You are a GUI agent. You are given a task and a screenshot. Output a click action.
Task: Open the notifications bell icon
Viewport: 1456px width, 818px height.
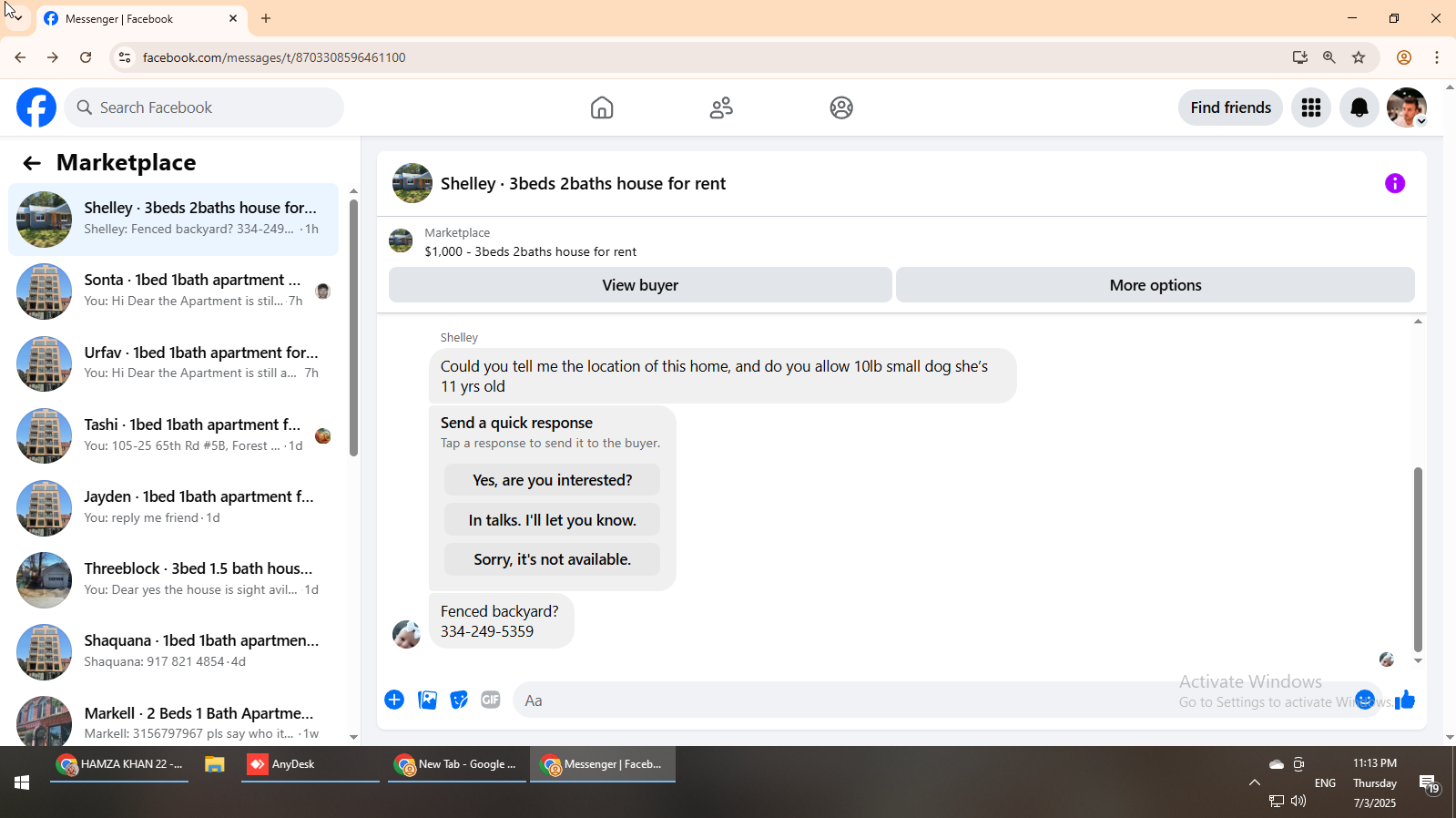coord(1359,107)
